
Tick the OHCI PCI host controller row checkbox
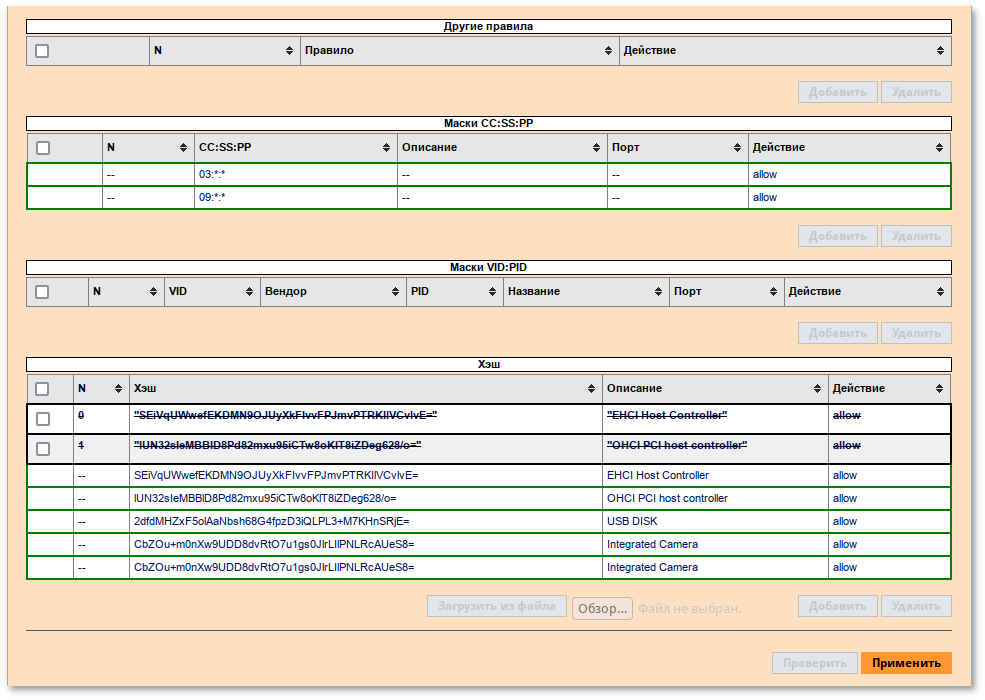coord(43,449)
